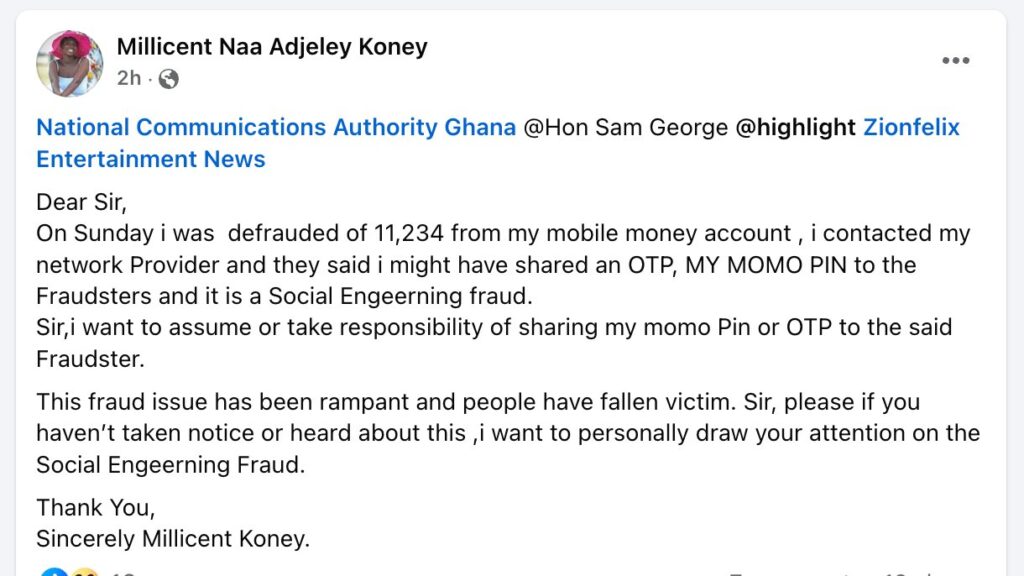Click the bold @highlight mention

click(x=795, y=127)
